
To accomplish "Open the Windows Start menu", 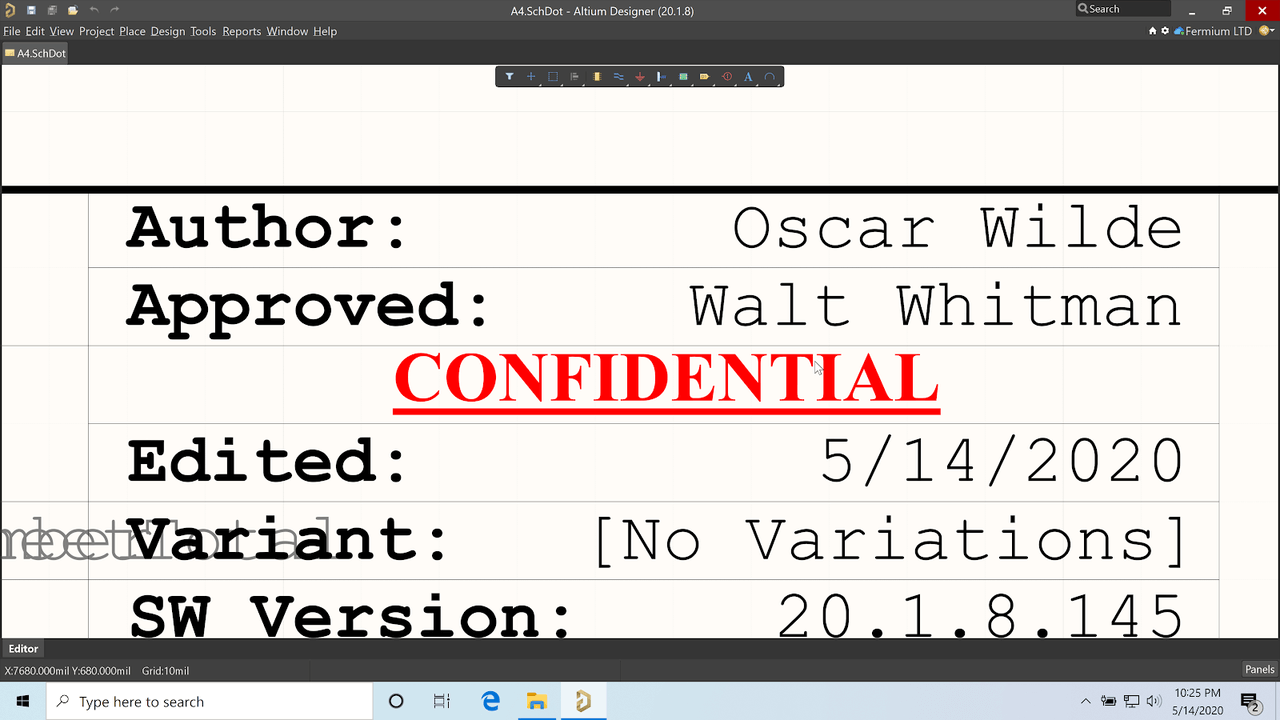I will coord(23,701).
